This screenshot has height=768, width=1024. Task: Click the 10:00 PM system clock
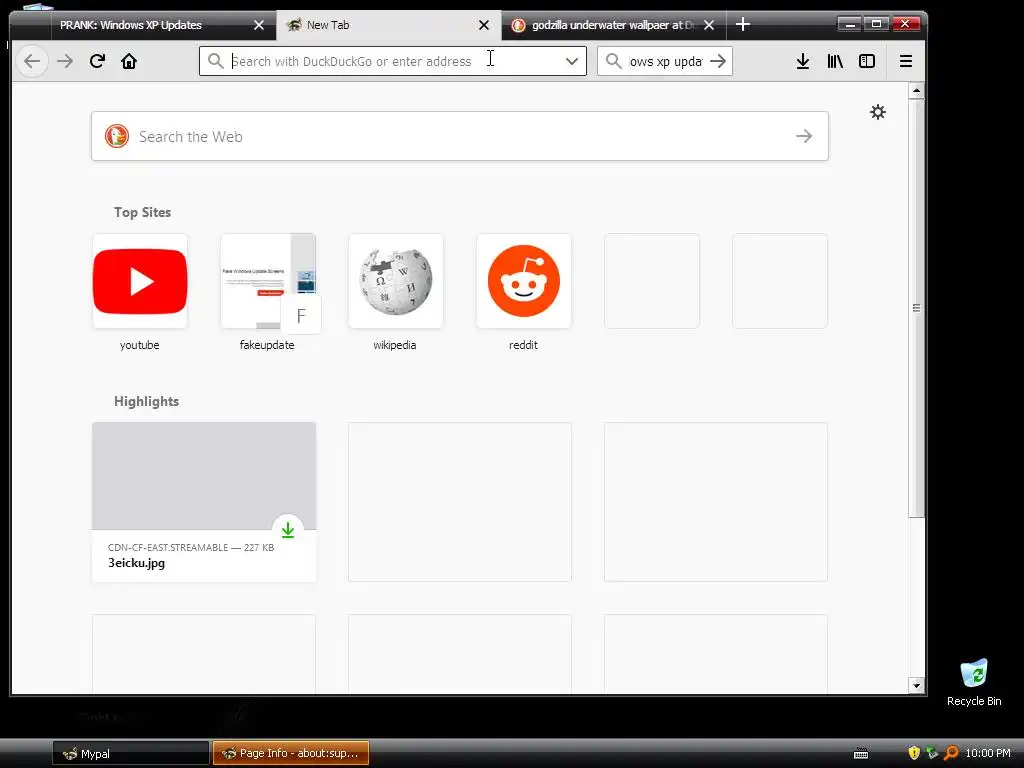coord(988,753)
